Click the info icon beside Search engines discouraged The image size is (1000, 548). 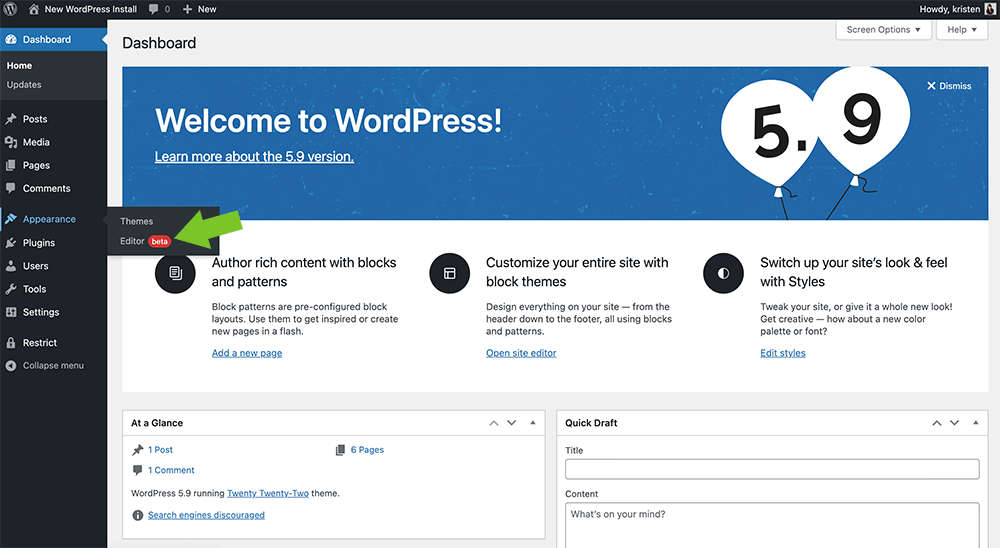[137, 515]
